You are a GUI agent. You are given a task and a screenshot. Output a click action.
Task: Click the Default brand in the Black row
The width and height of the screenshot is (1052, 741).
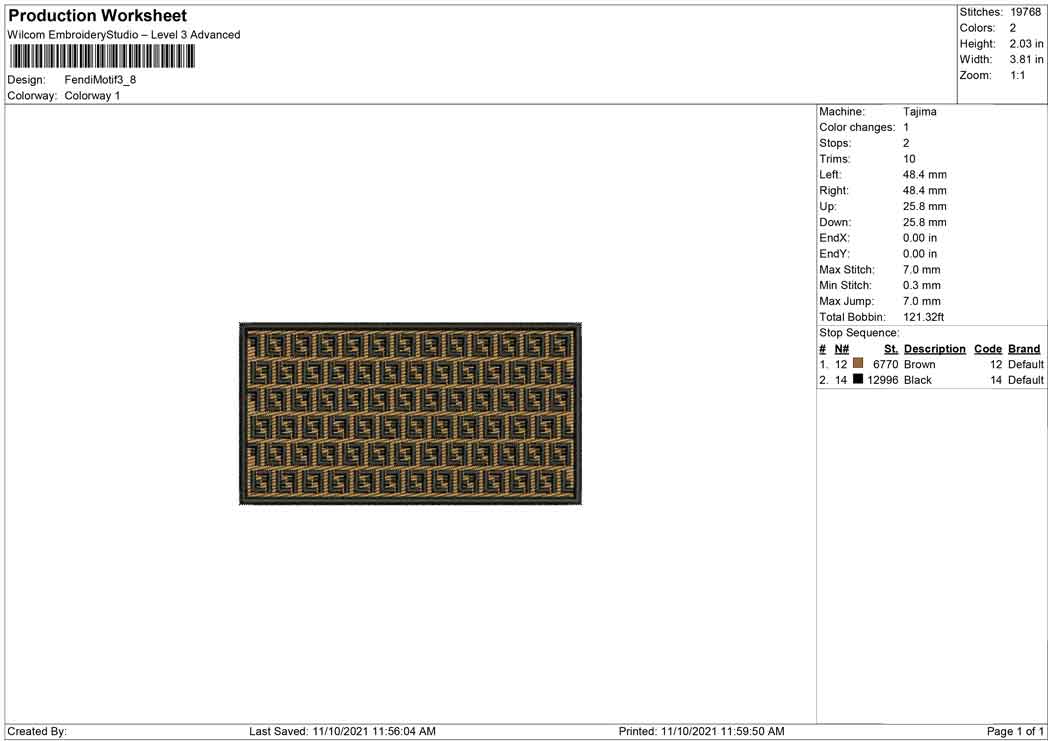click(1026, 380)
